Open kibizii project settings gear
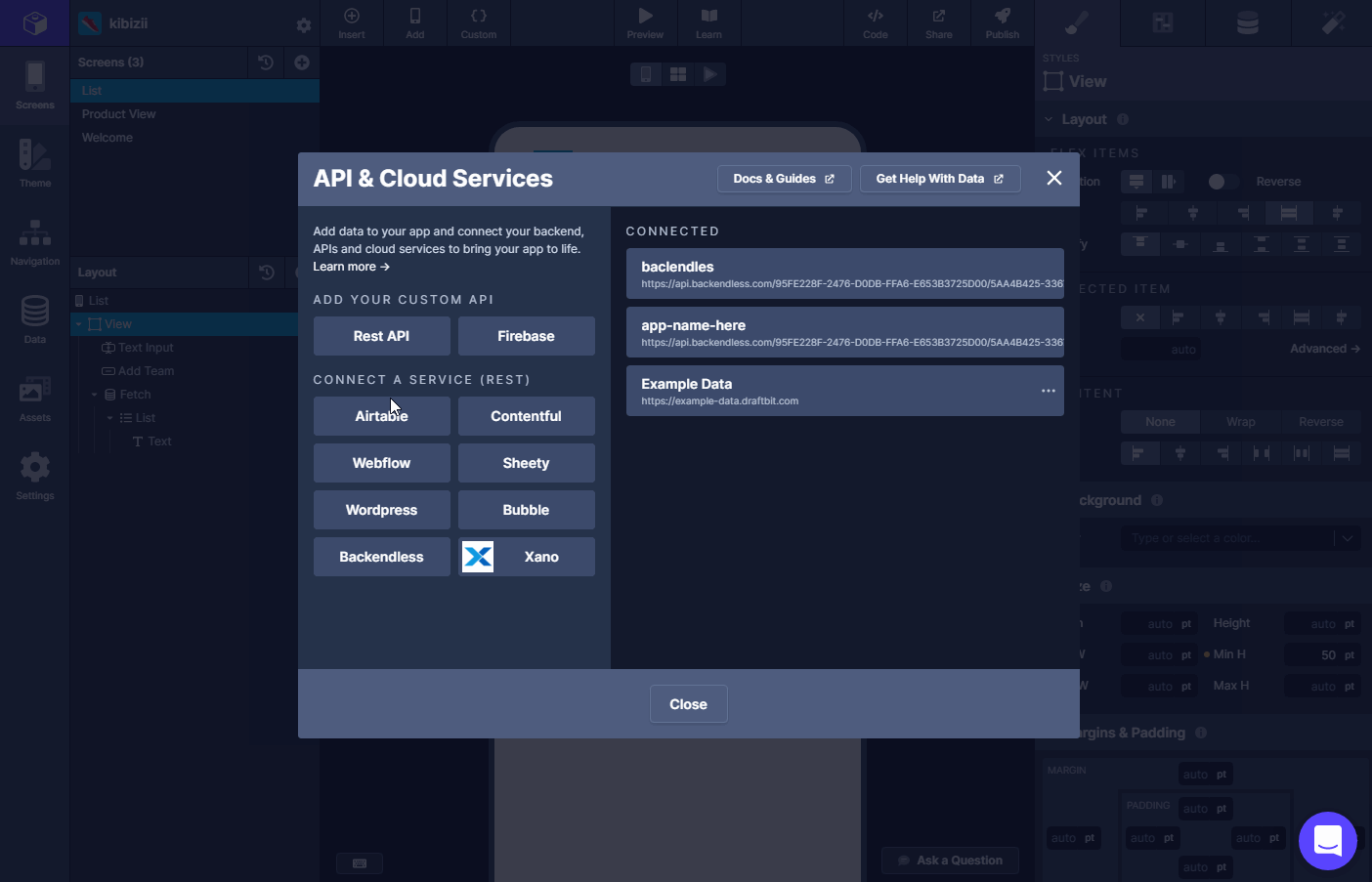Viewport: 1372px width, 882px height. (303, 25)
